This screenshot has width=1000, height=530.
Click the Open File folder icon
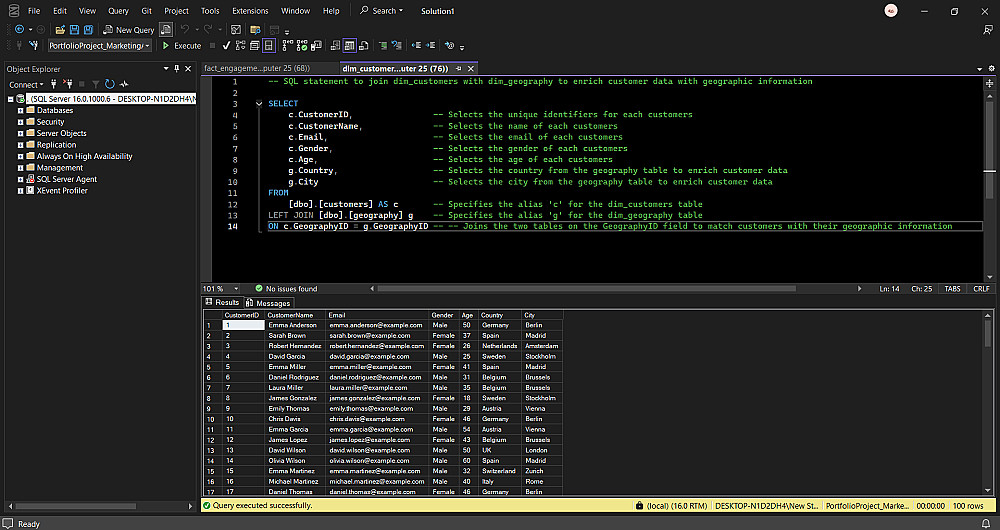[60, 30]
